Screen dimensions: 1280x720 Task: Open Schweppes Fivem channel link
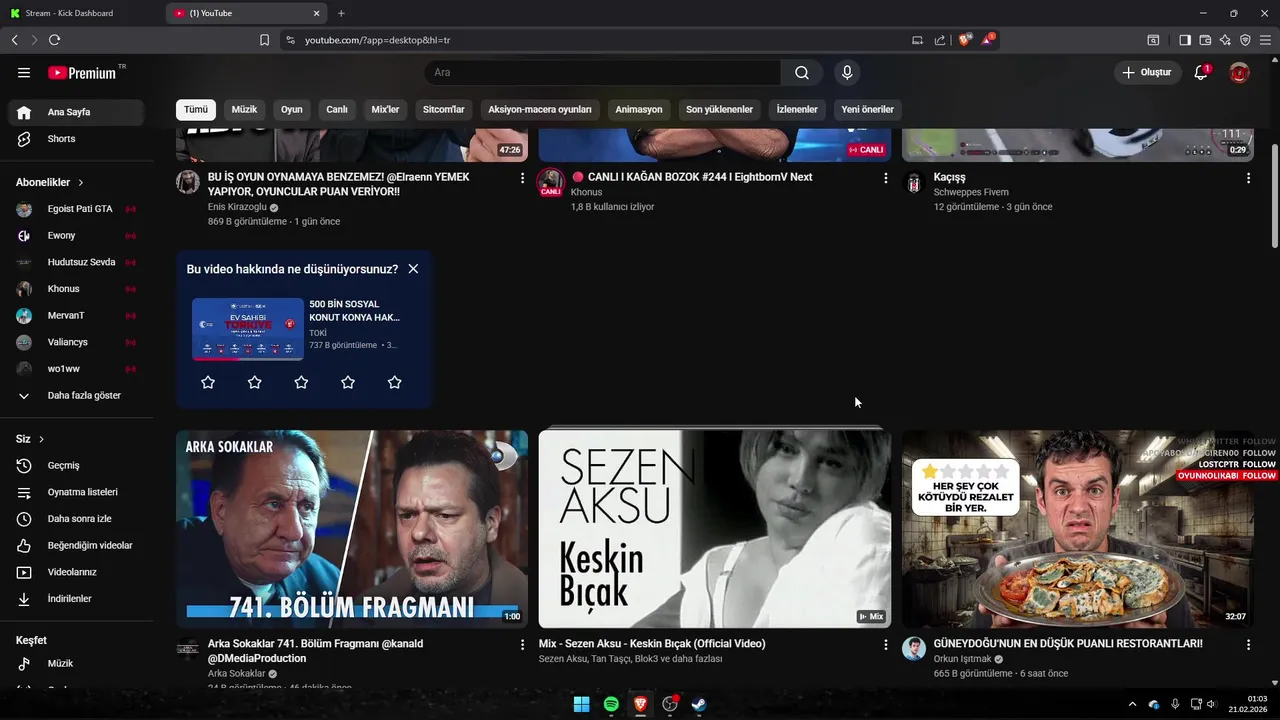[971, 192]
